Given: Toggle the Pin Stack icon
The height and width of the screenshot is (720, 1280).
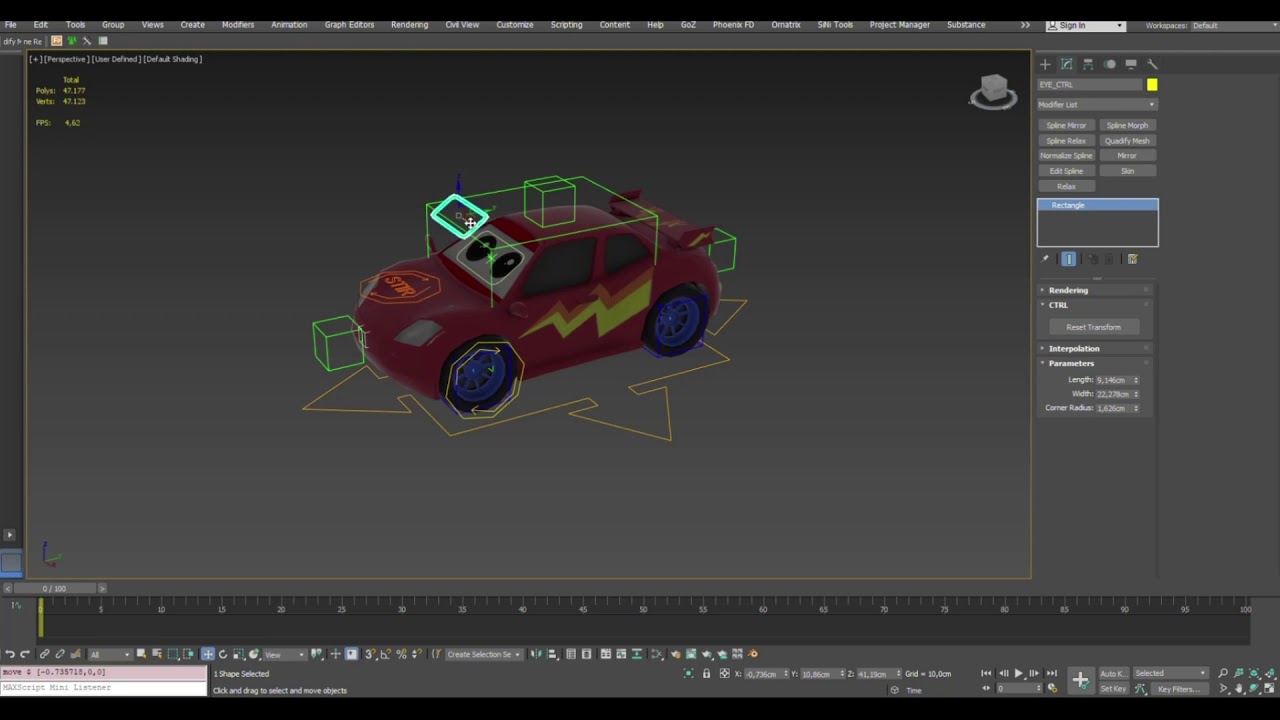Looking at the screenshot, I should [x=1045, y=259].
